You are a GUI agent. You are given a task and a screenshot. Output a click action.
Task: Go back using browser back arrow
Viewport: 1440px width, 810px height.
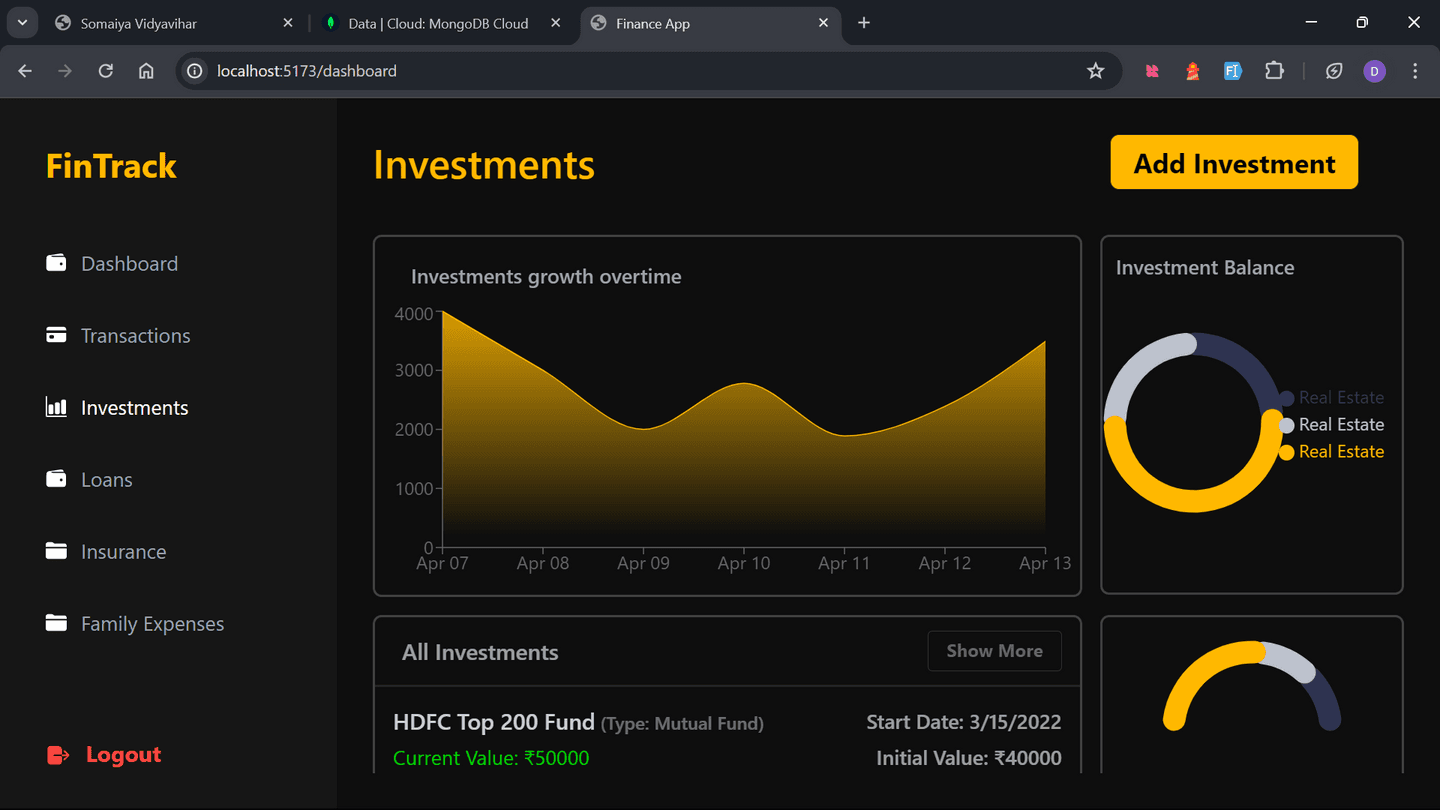25,71
